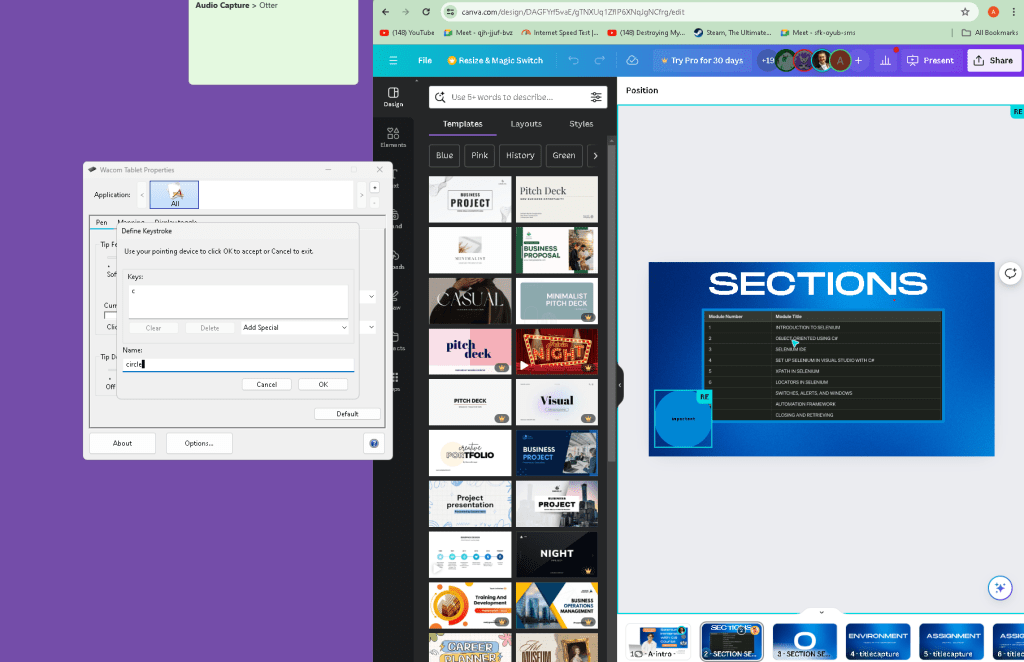Click Share button in Canva
Viewport: 1024px width, 662px height.
(993, 60)
